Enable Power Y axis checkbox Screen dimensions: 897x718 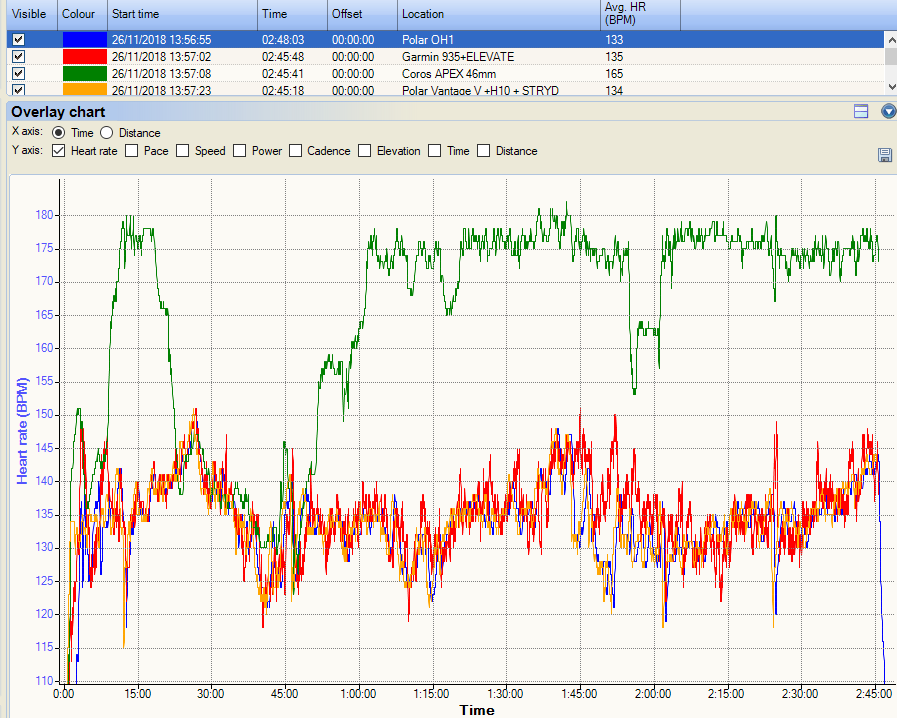coord(240,150)
